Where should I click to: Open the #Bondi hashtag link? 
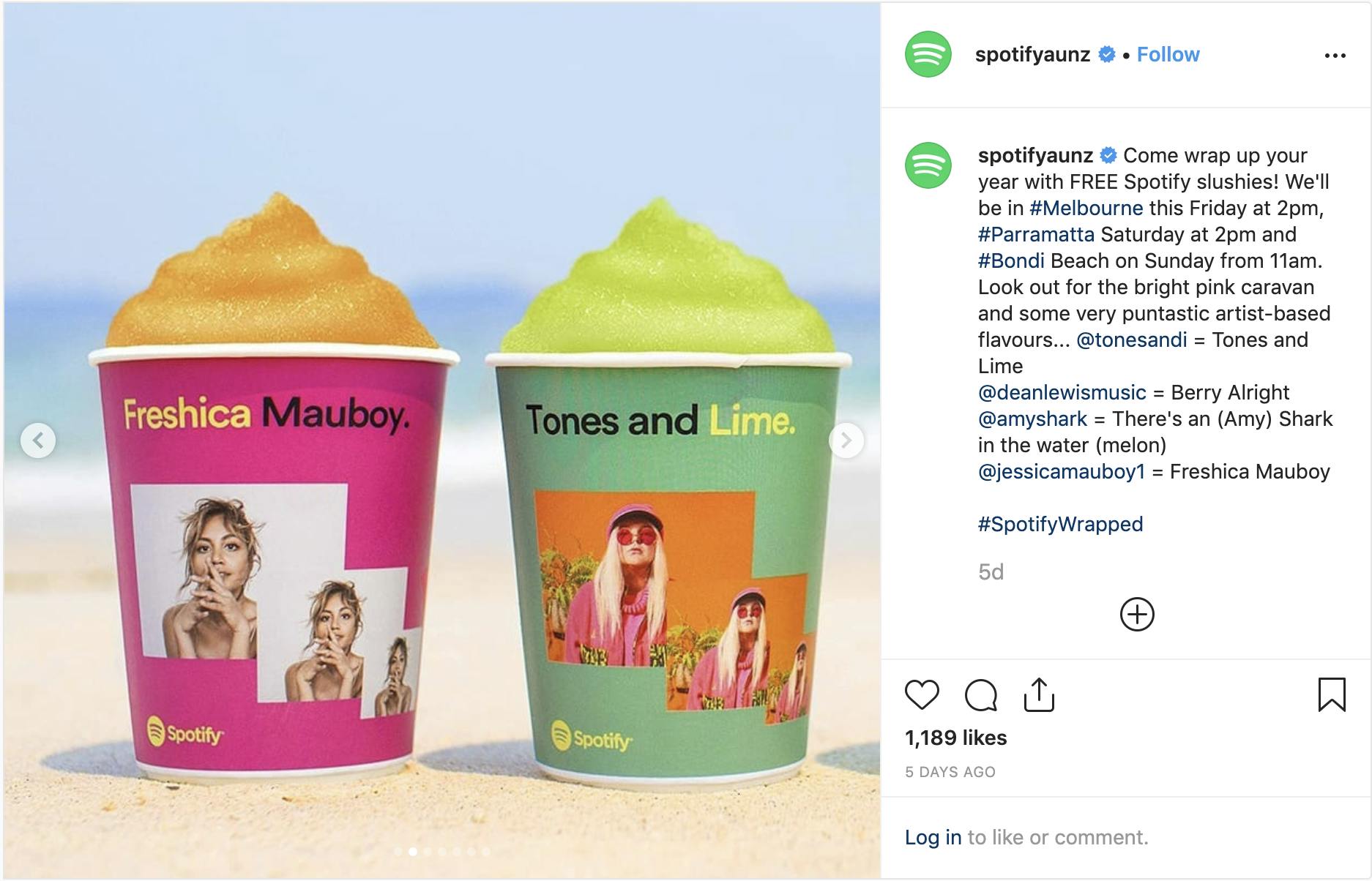[x=1011, y=260]
